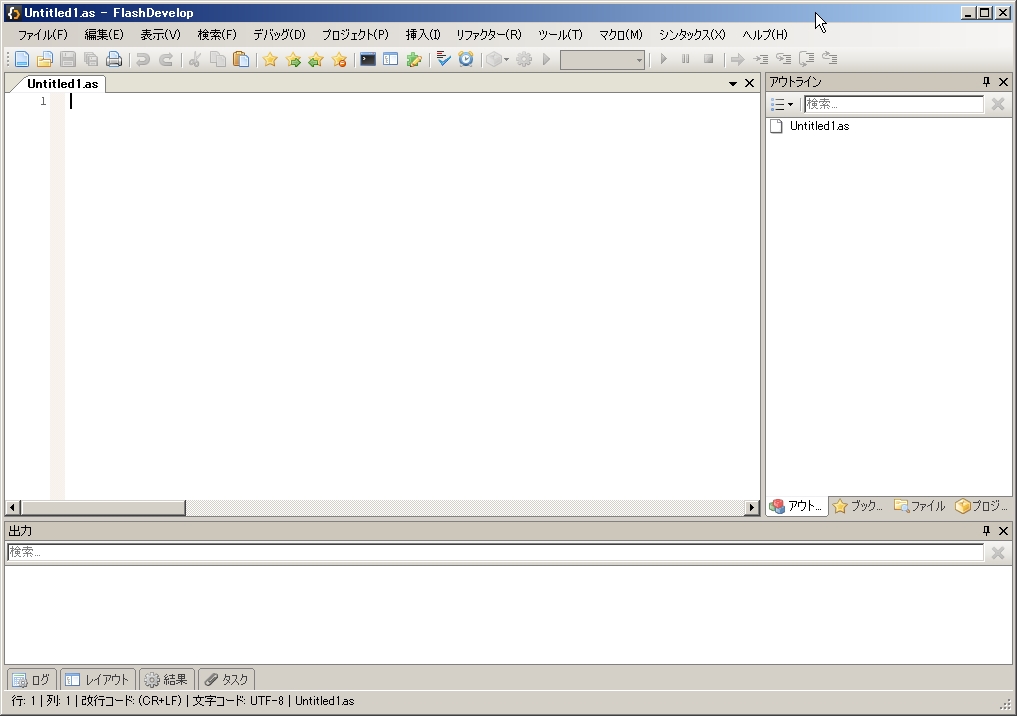Click the Paste clipboard icon
Screen dimensions: 1017x716
coord(241,60)
